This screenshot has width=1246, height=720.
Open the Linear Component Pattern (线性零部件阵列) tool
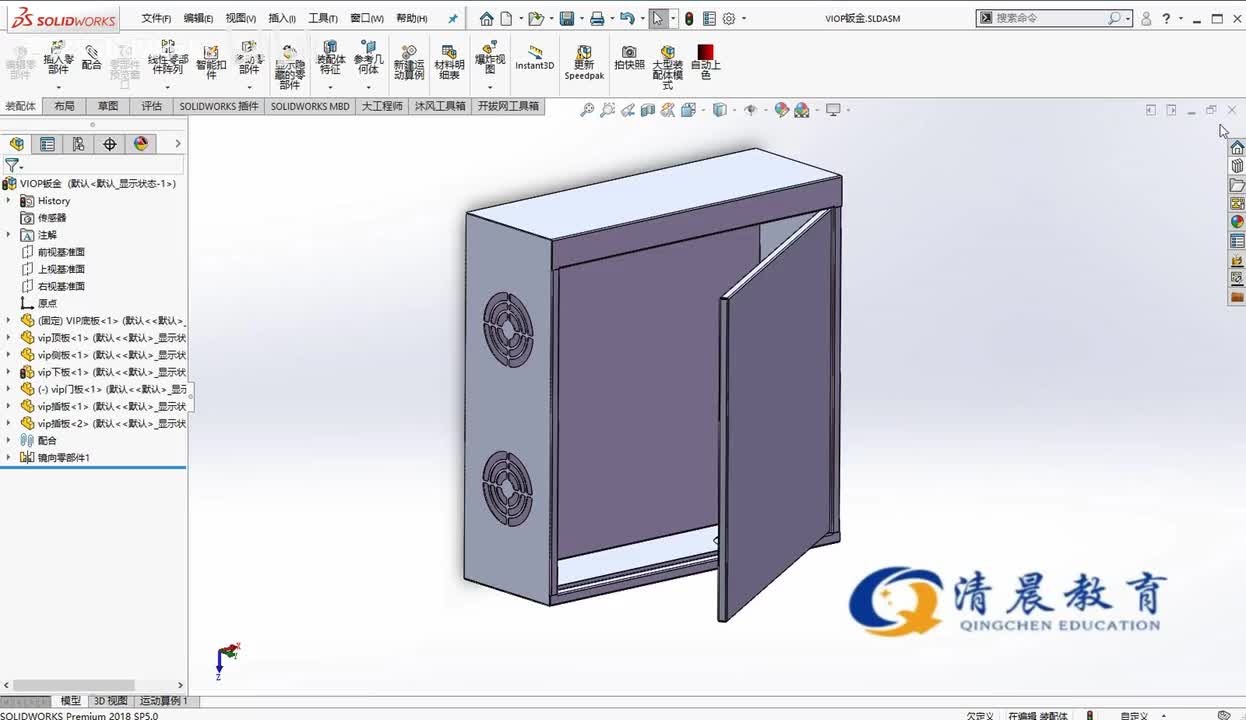coord(168,59)
